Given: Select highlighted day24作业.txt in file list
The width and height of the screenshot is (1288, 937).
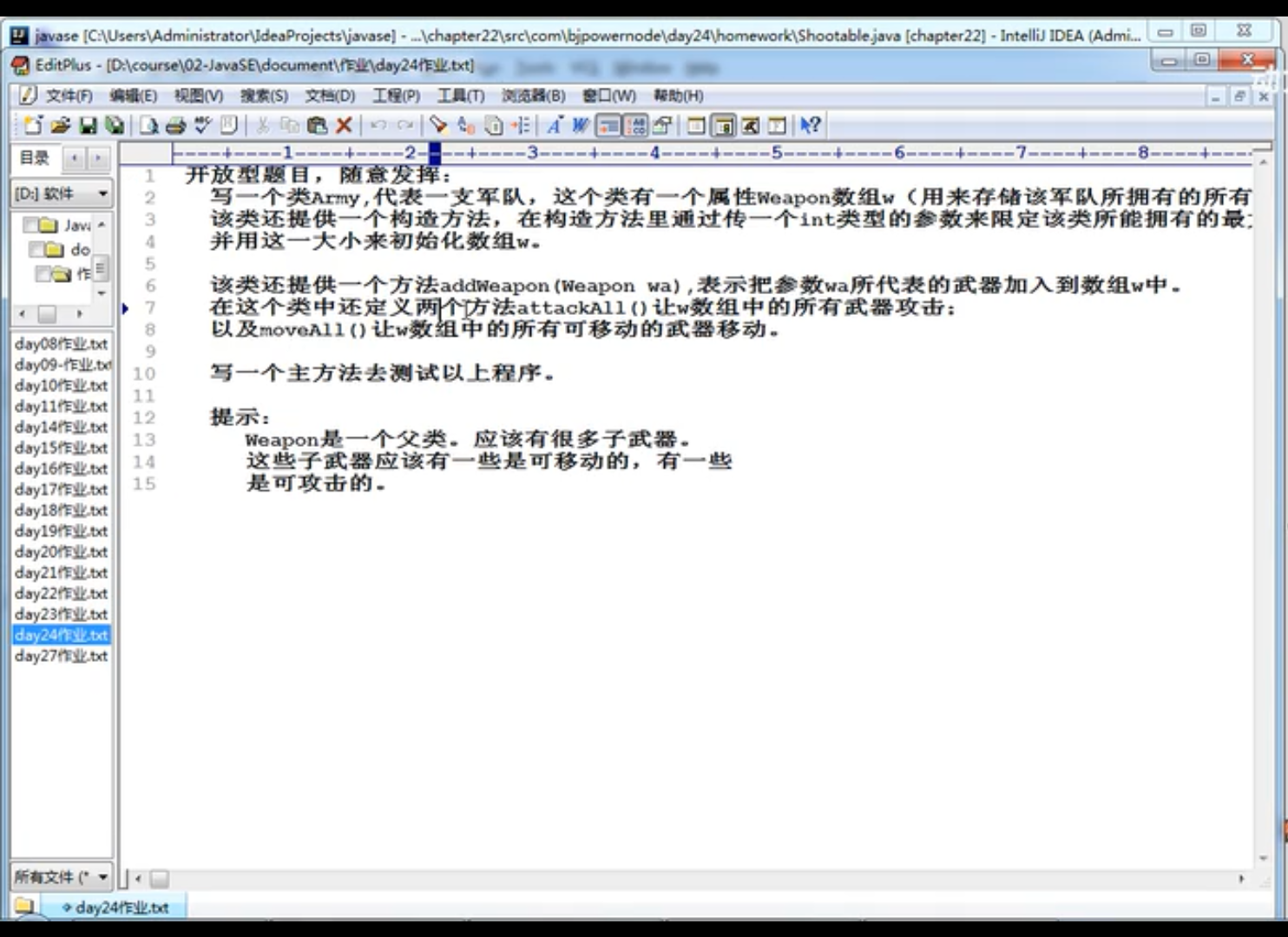Looking at the screenshot, I should [x=61, y=635].
